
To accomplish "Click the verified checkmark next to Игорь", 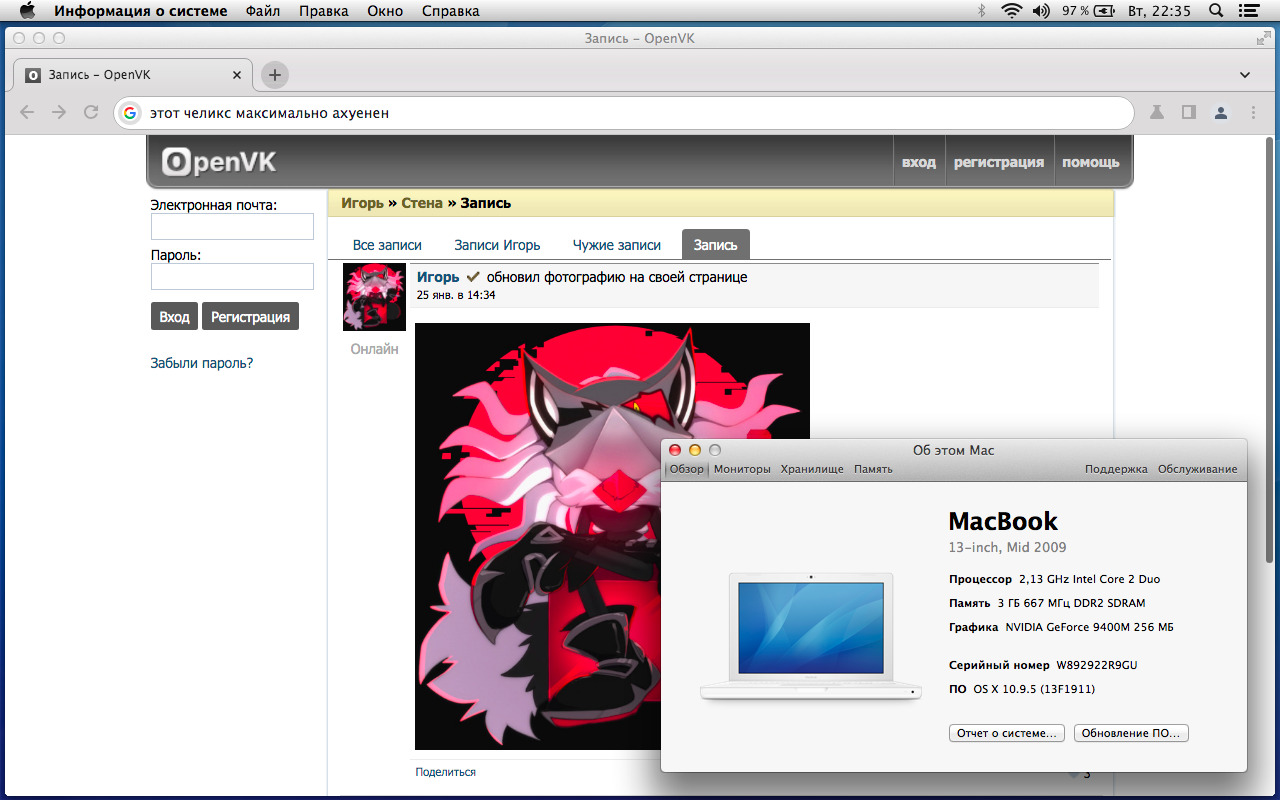I will (473, 277).
